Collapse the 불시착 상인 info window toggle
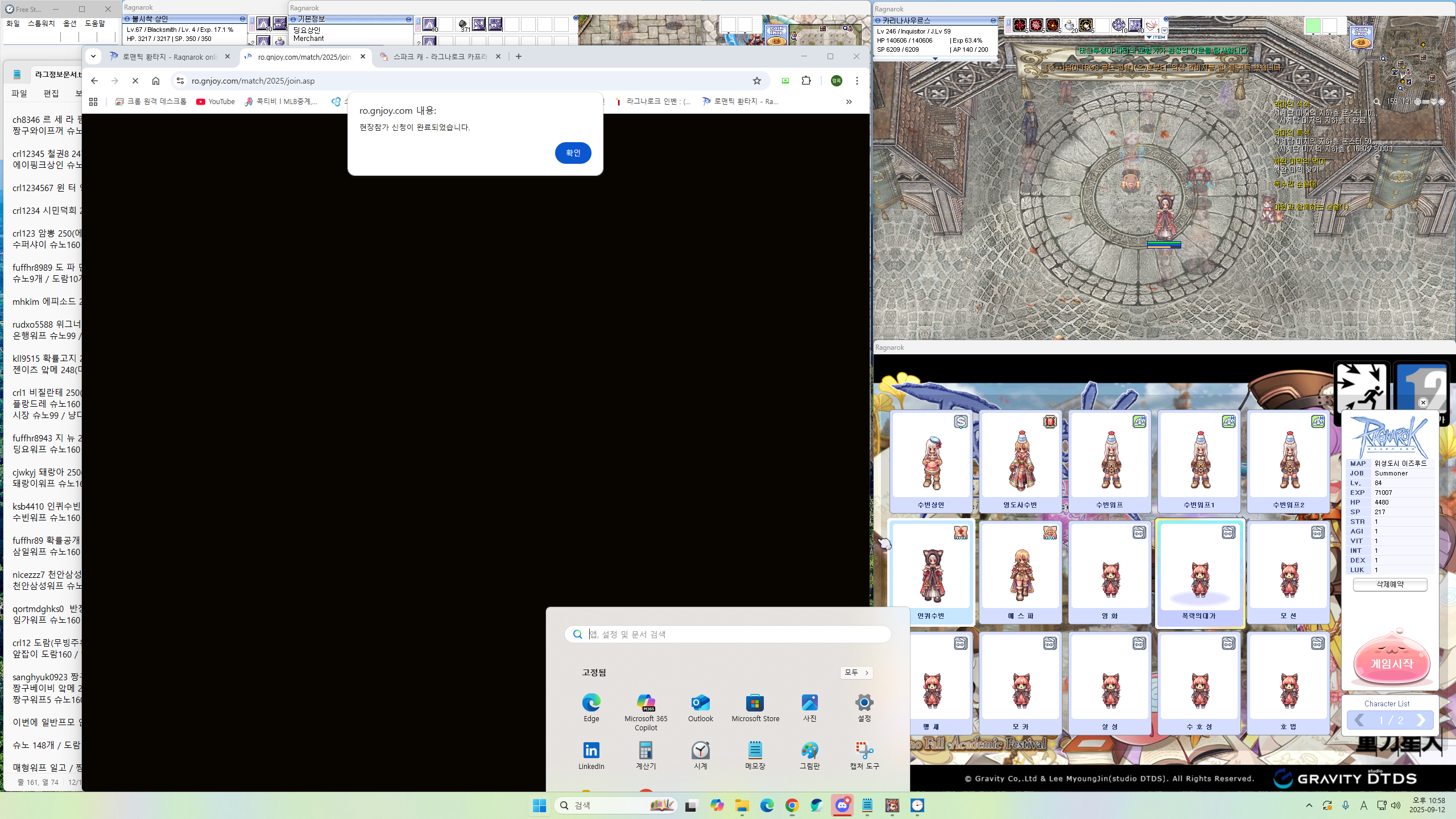 [242, 19]
